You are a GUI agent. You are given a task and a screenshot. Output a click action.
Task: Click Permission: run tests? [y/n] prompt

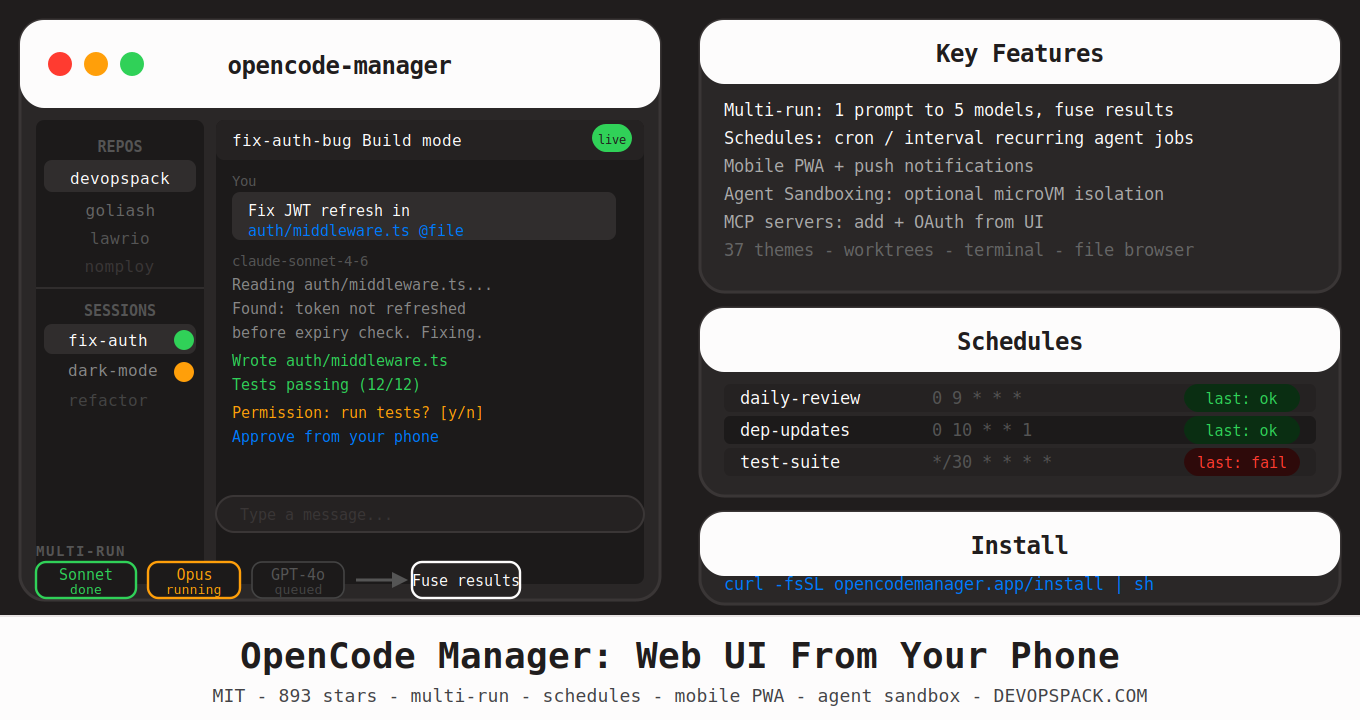[x=358, y=412]
